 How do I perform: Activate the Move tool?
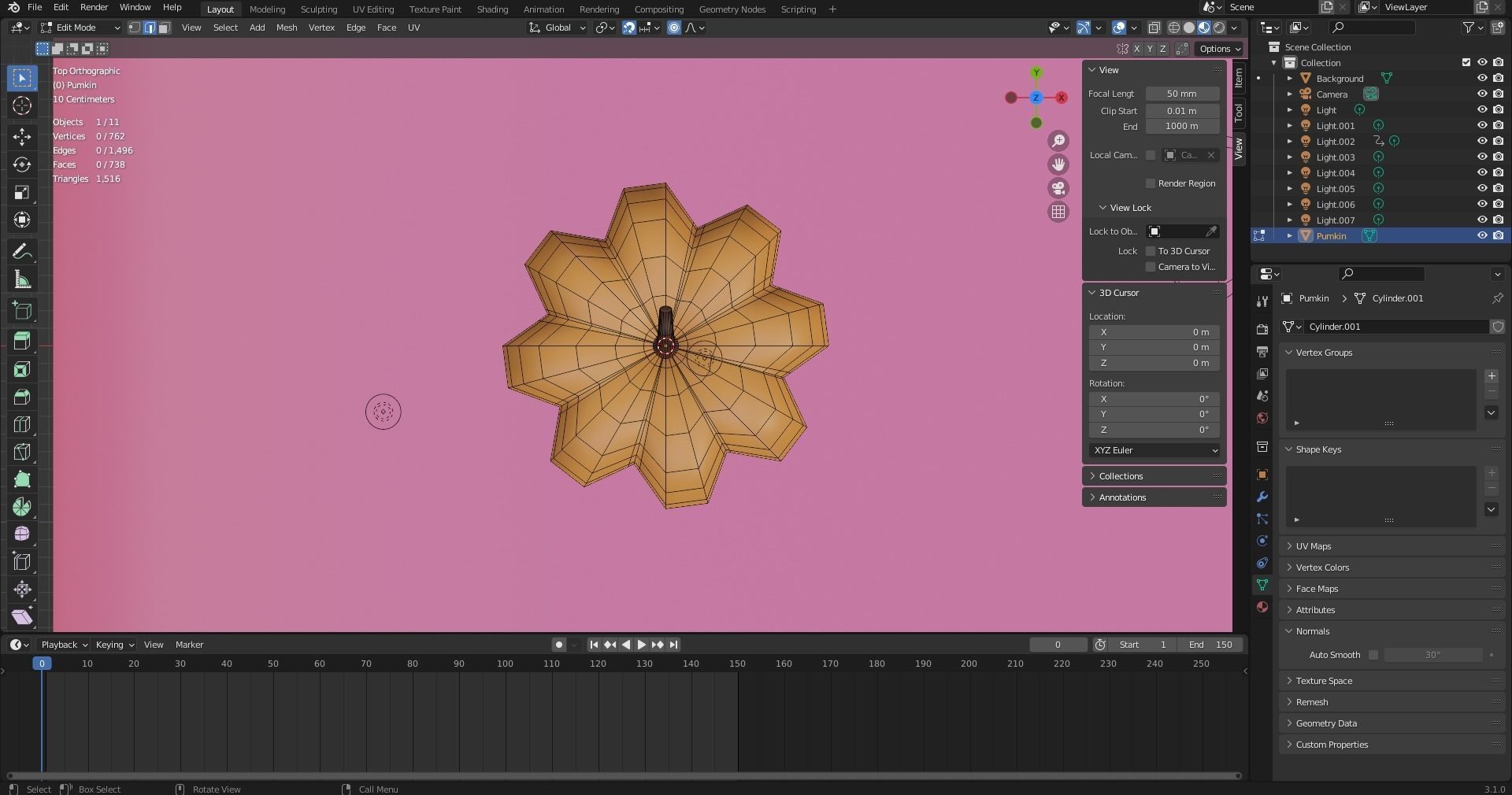[22, 137]
